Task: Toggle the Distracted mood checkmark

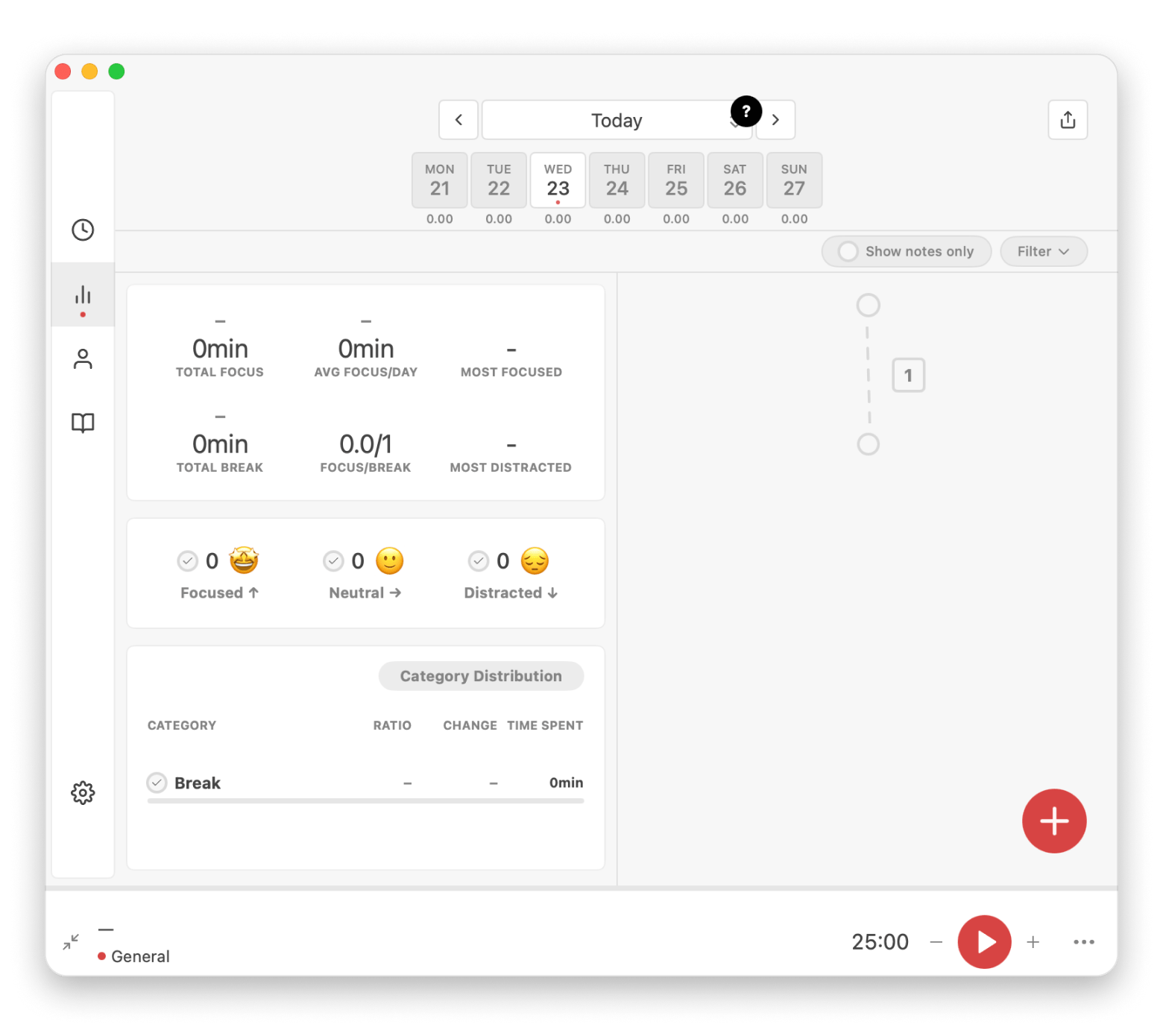Action: pos(478,560)
